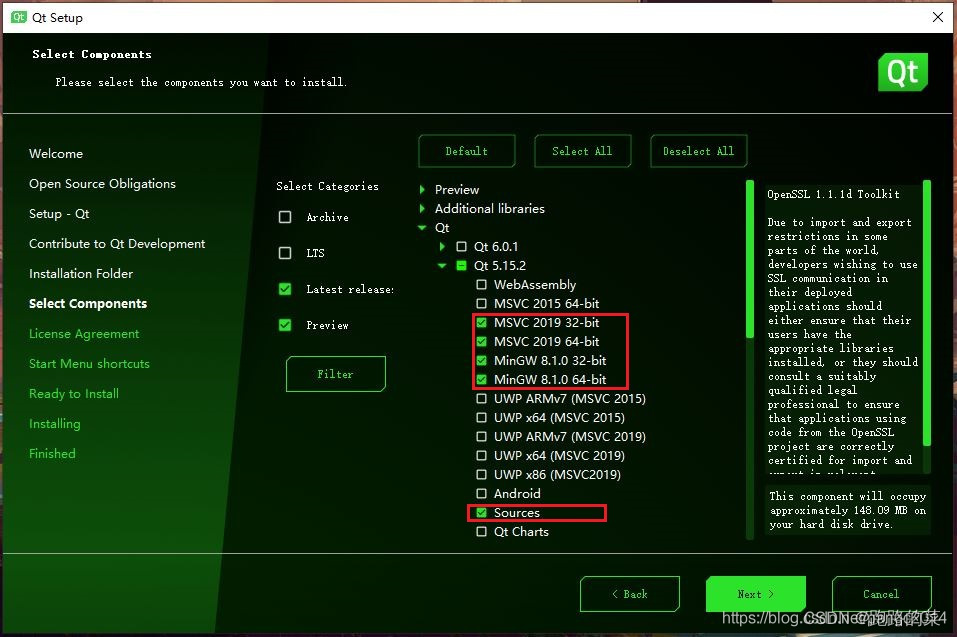Check UWP x64 (MSVC 2015) component

[482, 417]
